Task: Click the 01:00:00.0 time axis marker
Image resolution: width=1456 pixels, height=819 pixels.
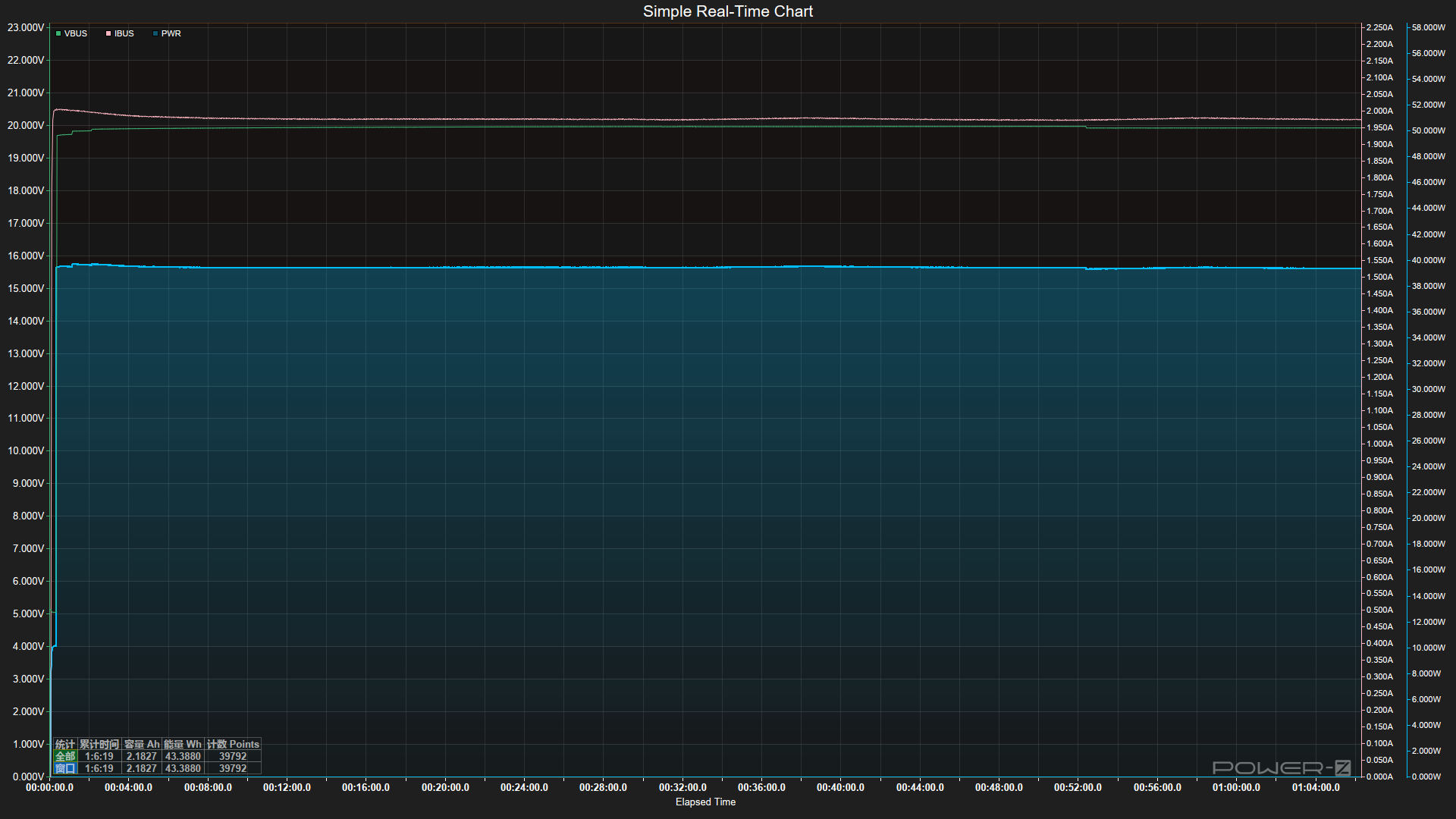Action: (x=1236, y=787)
